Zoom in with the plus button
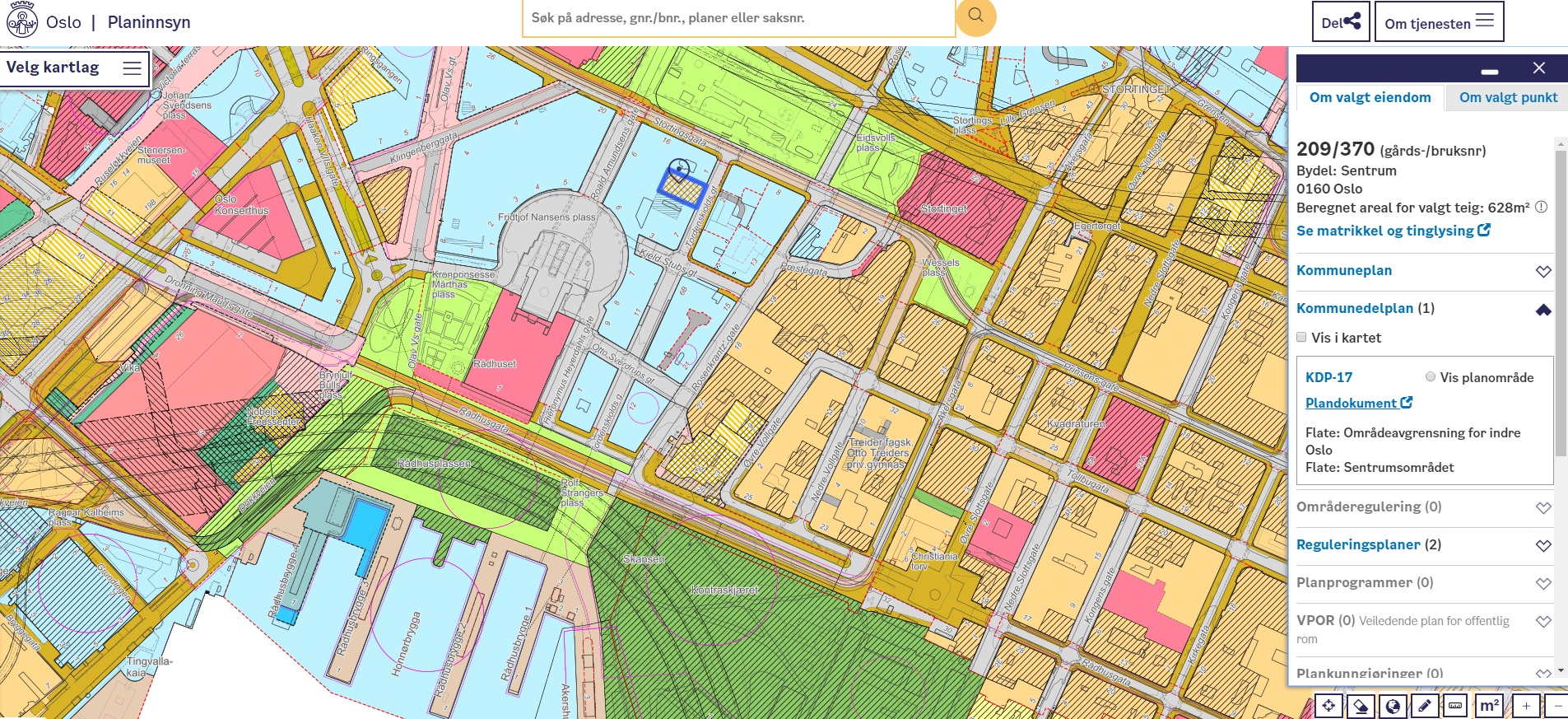Viewport: 1568px width, 719px height. 1526,706
